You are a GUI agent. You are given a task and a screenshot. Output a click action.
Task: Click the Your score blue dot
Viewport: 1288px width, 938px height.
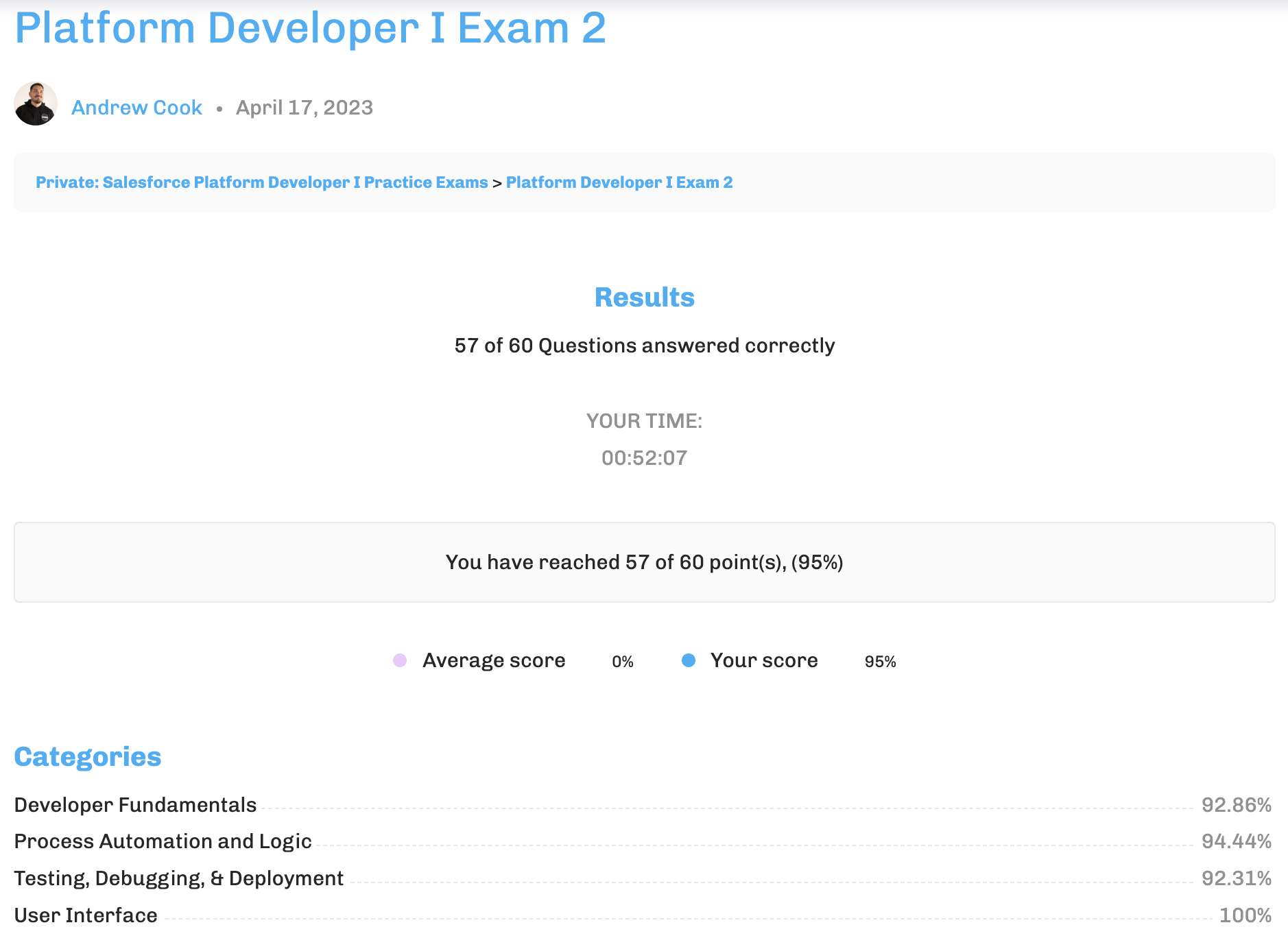[689, 660]
